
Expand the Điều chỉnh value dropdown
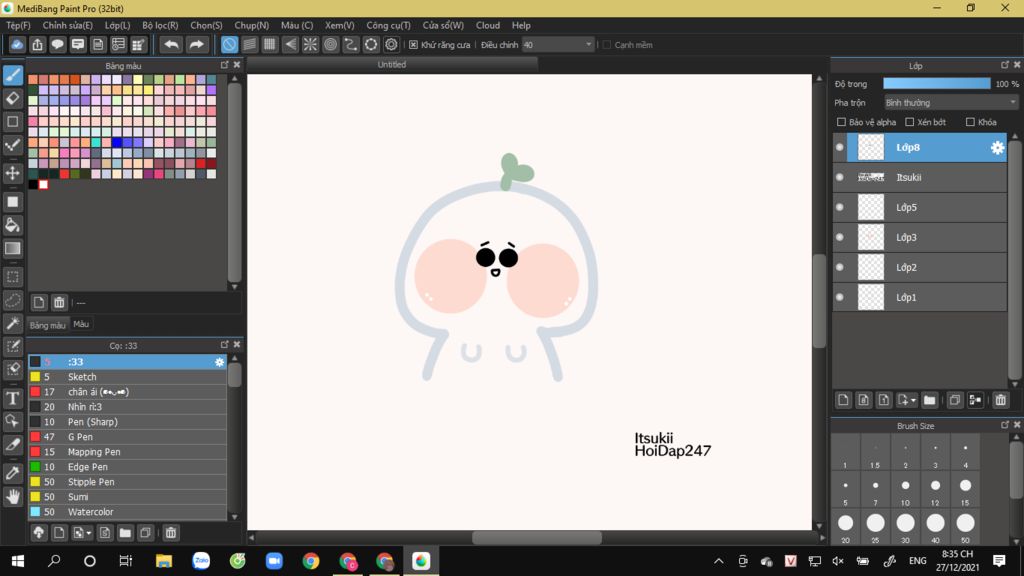(x=588, y=45)
